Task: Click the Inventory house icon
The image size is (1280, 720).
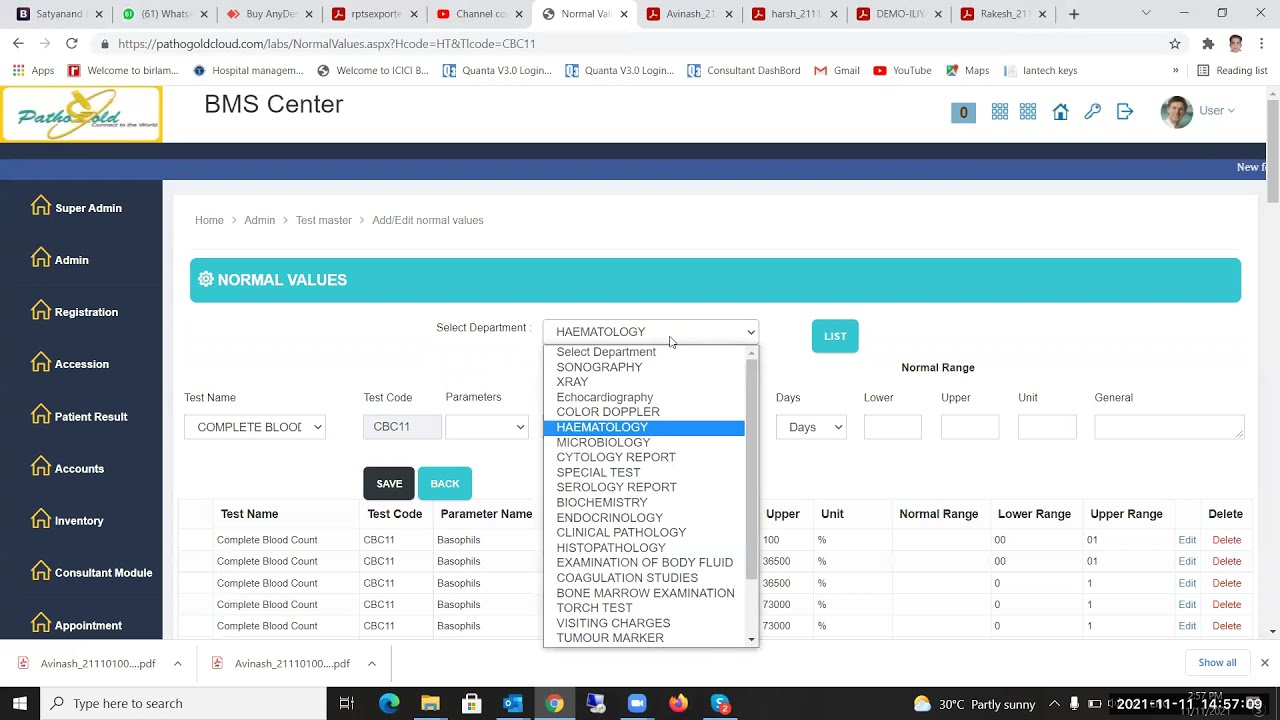Action: (40, 519)
